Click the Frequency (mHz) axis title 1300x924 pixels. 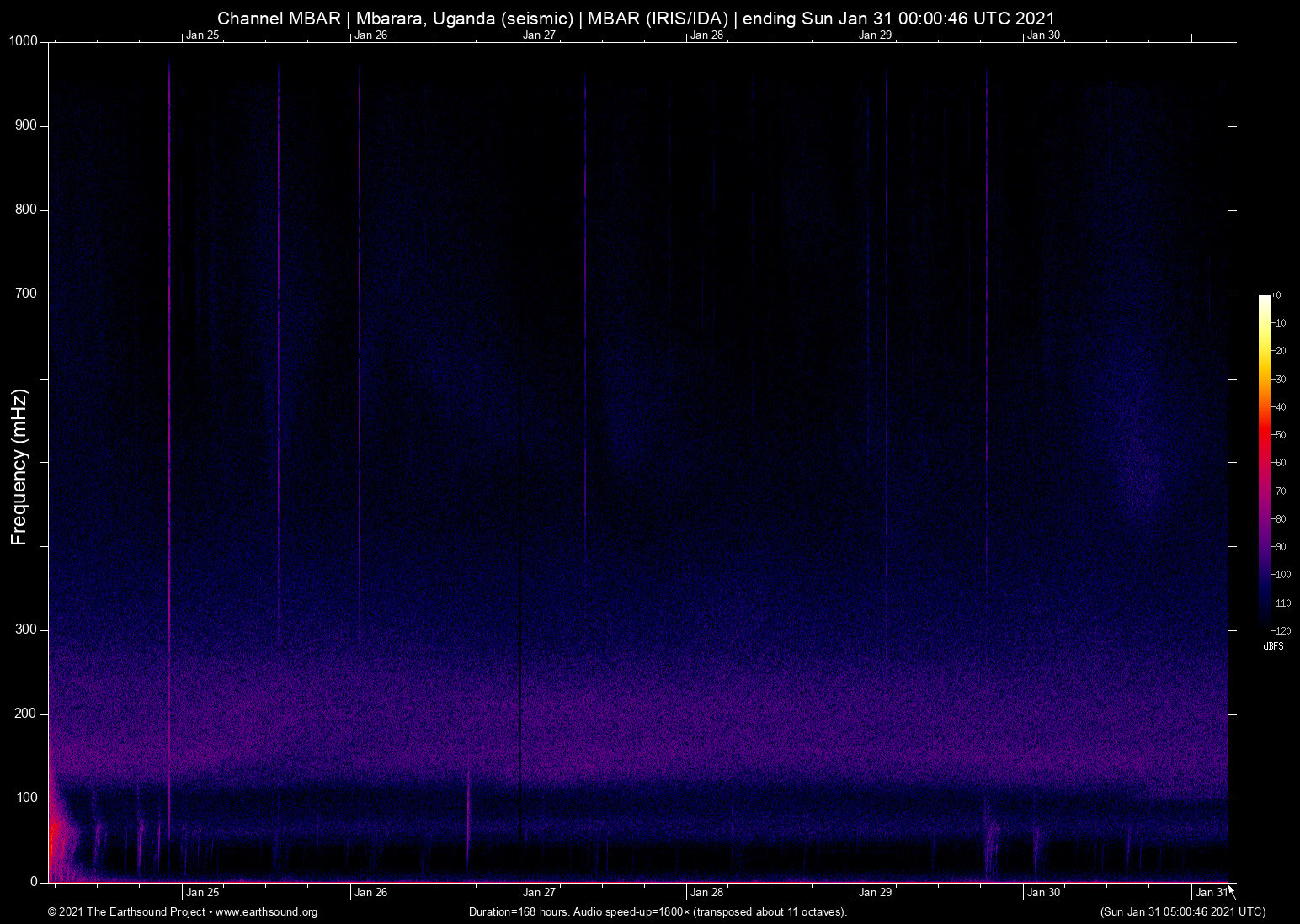[19, 467]
